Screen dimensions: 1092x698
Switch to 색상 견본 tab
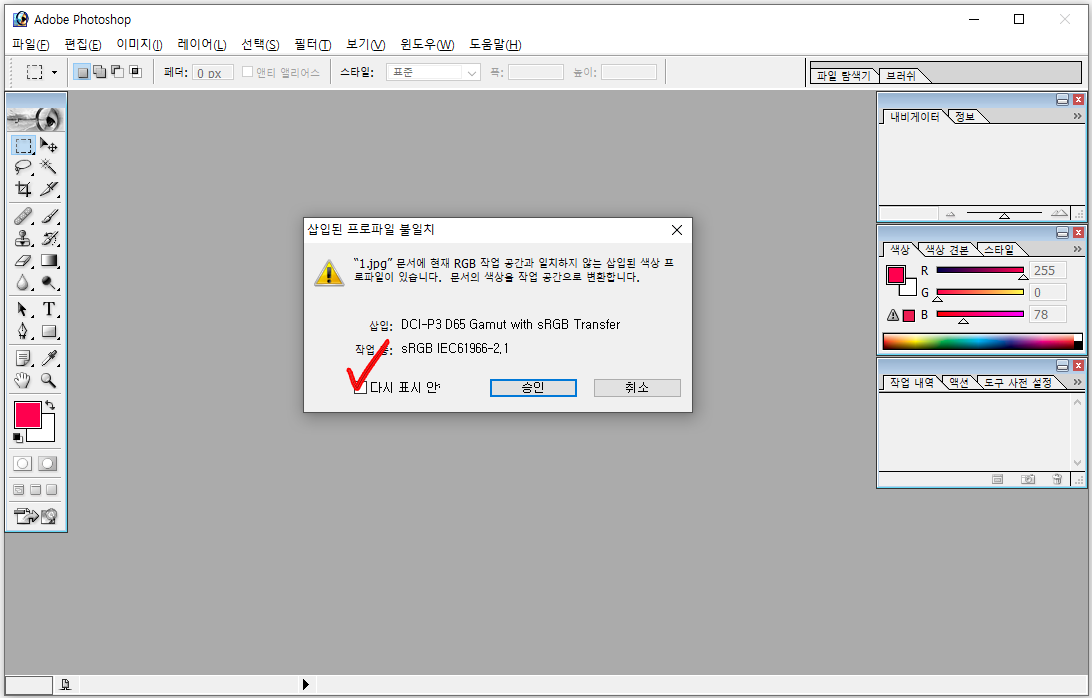pos(946,249)
